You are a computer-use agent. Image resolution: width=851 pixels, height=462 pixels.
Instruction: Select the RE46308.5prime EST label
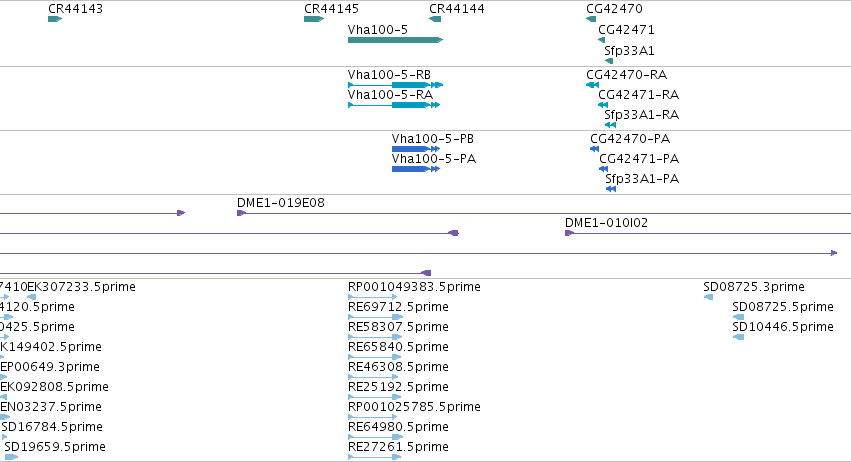(x=398, y=367)
